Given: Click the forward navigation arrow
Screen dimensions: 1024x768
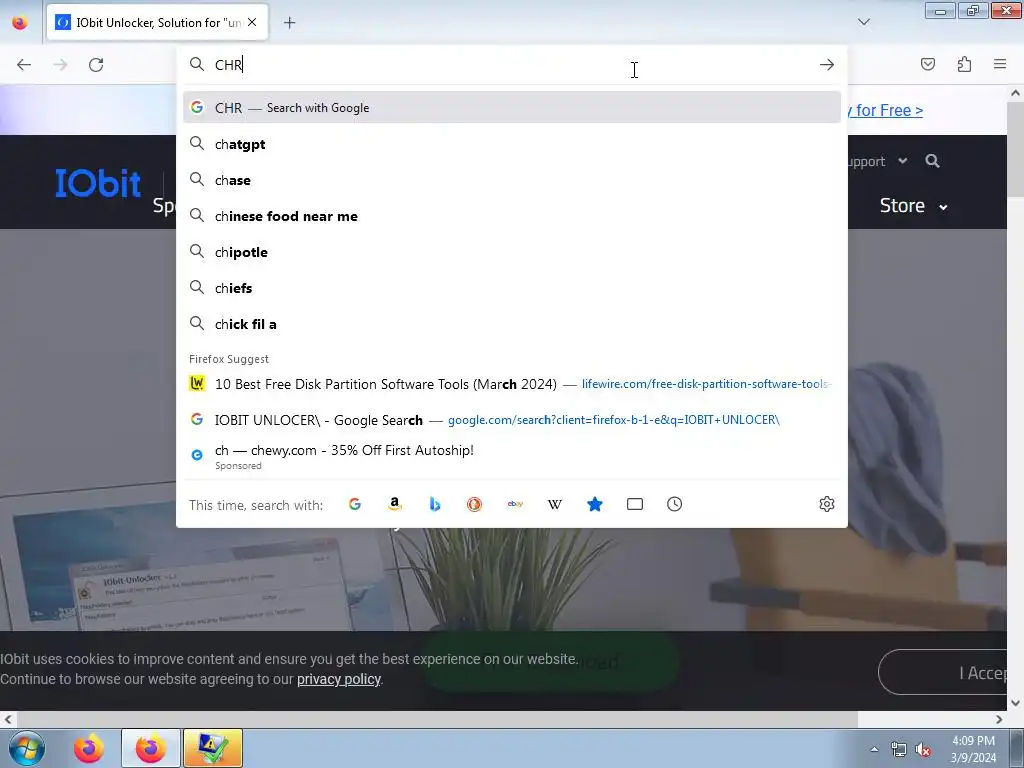Looking at the screenshot, I should [x=60, y=65].
